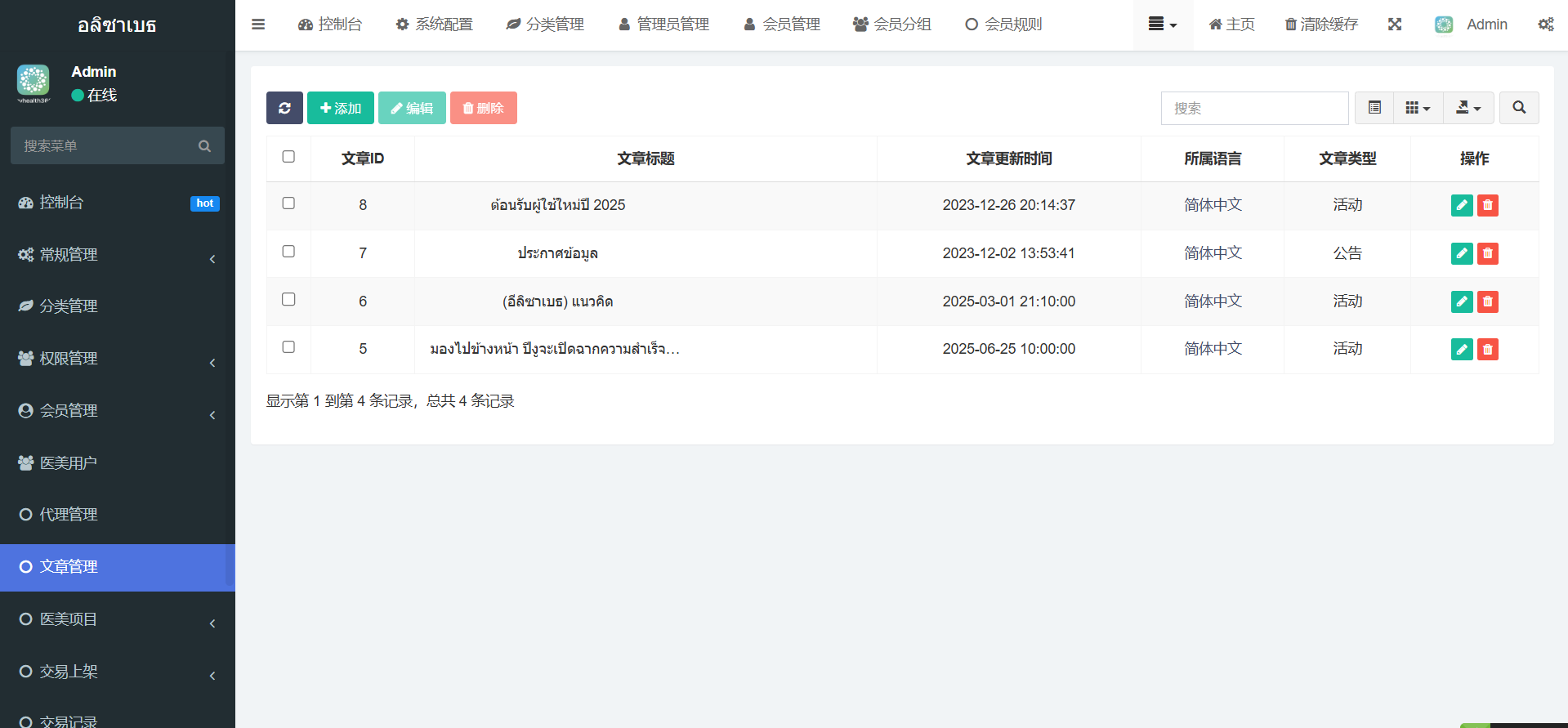The height and width of the screenshot is (728, 1568).
Task: Click the green edit pencil for article 8
Action: click(x=1462, y=205)
